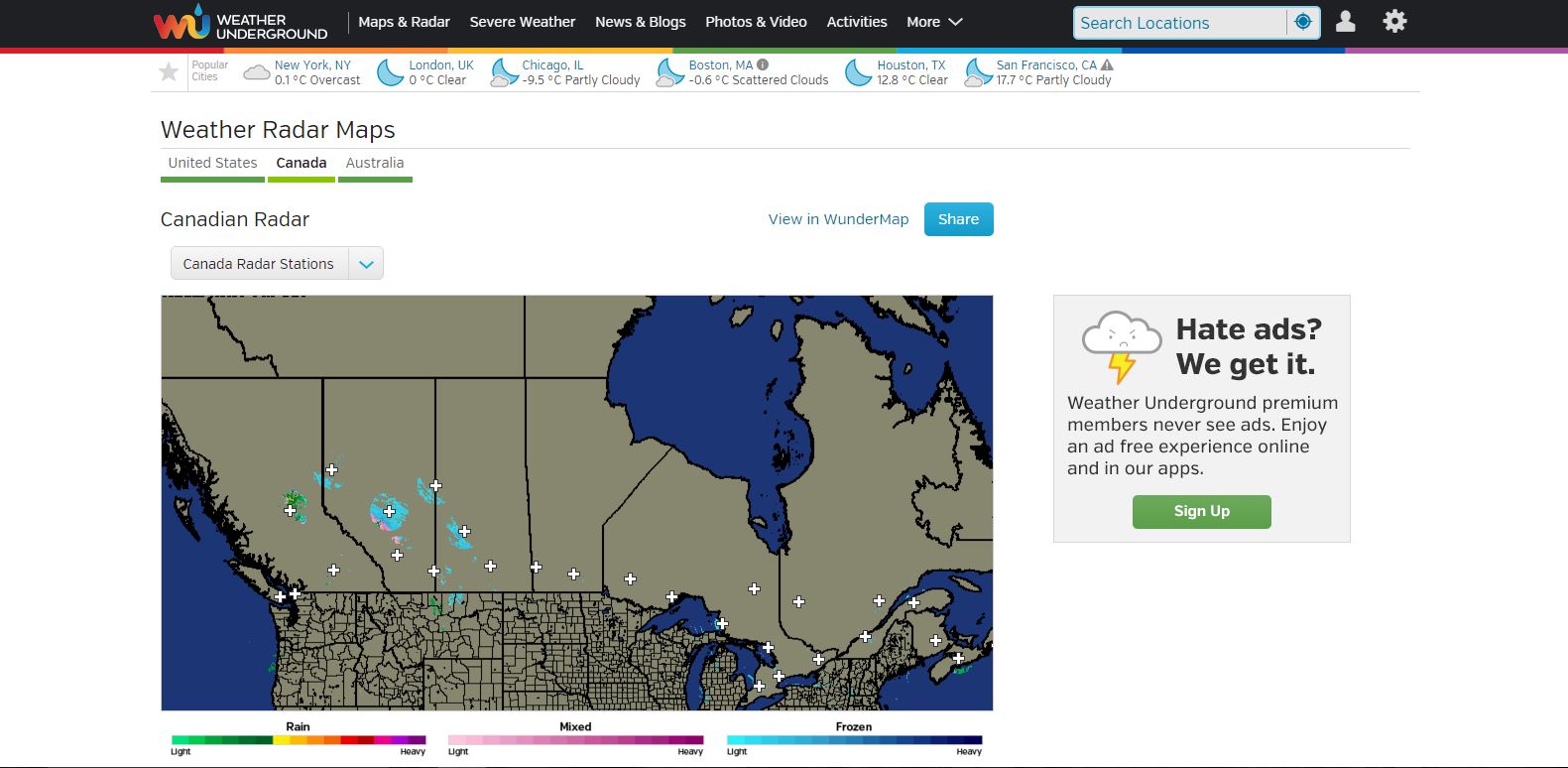Click the Mixed precipitation color scale
Screen dimensions: 1568x768
[x=575, y=739]
